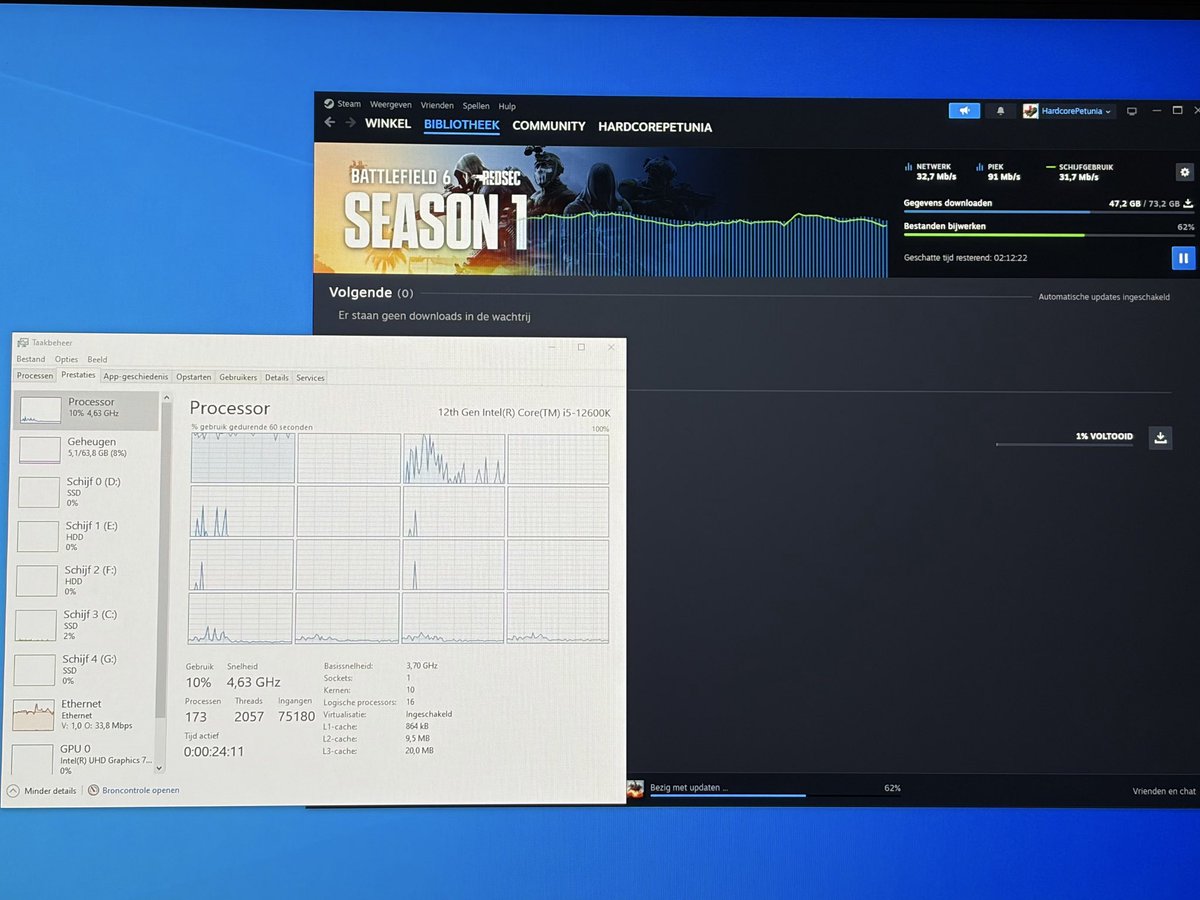
Task: Click 'Bezig met updaten' status in Steam footer
Action: click(689, 788)
